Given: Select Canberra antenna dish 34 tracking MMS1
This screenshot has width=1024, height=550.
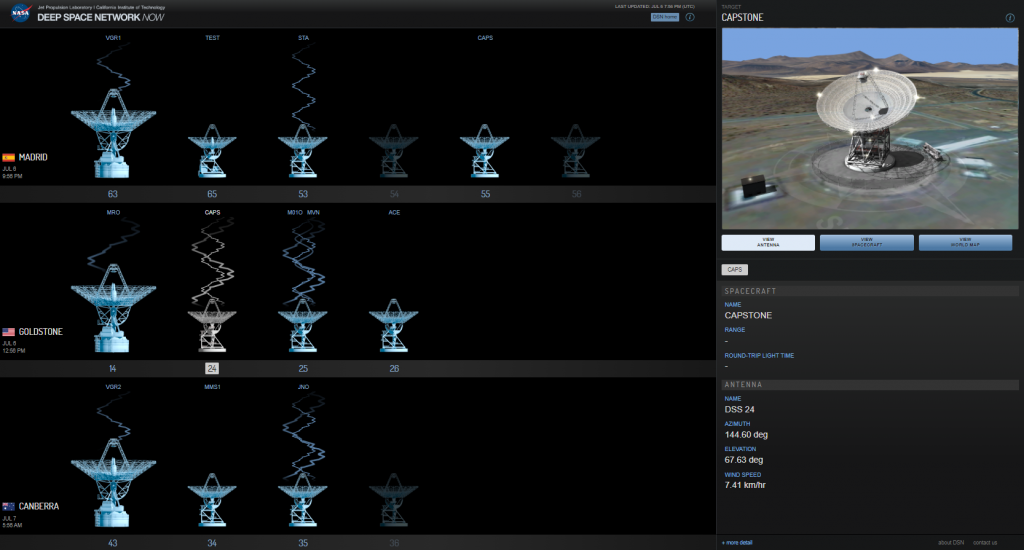Looking at the screenshot, I should coord(212,500).
